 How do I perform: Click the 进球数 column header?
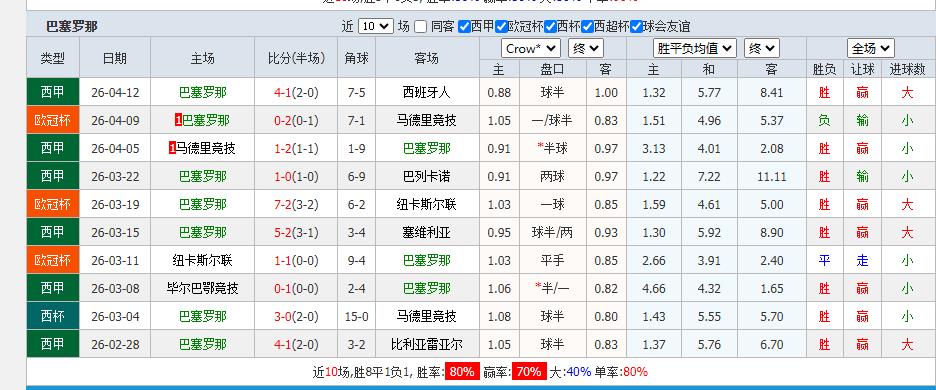[907, 69]
